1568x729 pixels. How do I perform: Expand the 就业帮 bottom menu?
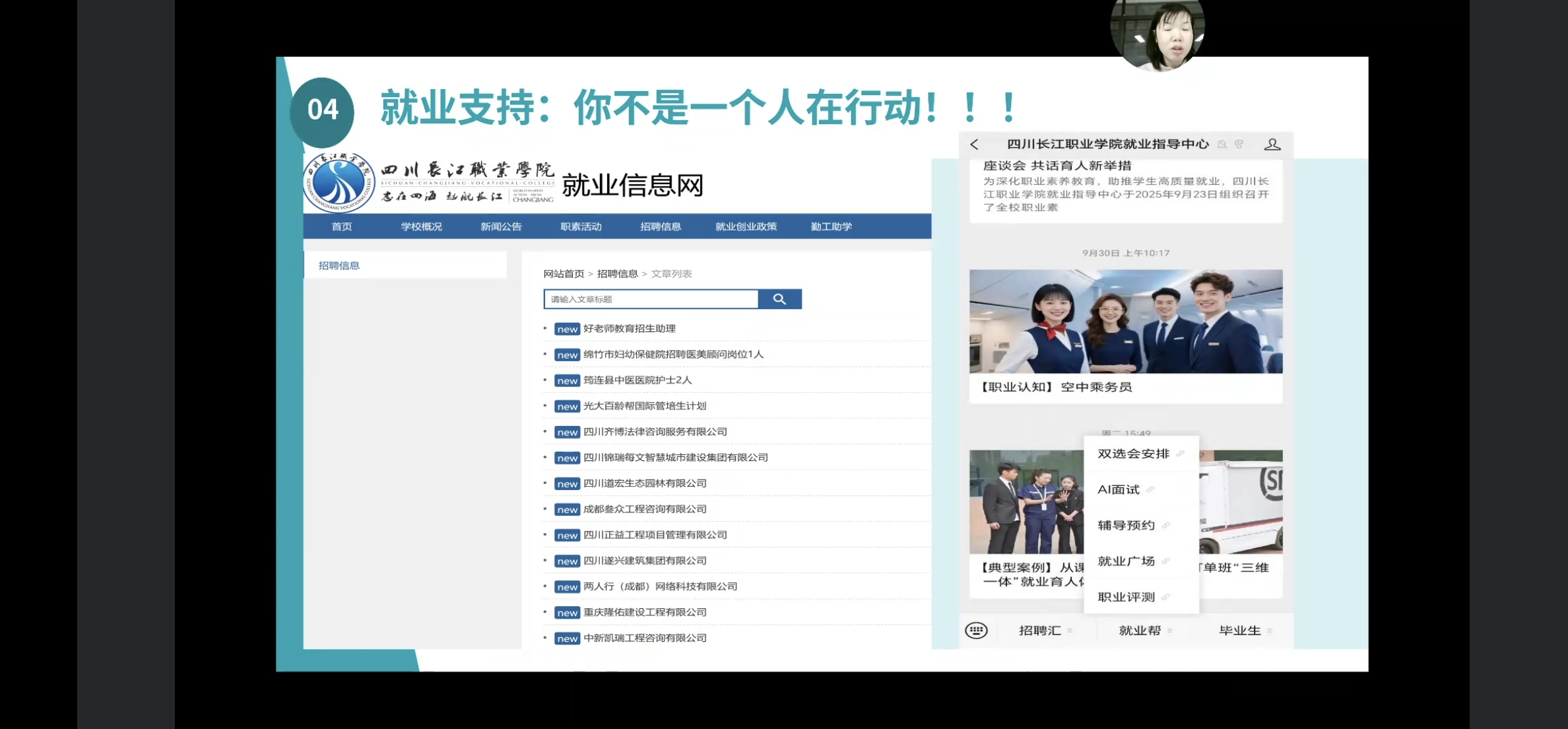click(x=1140, y=631)
